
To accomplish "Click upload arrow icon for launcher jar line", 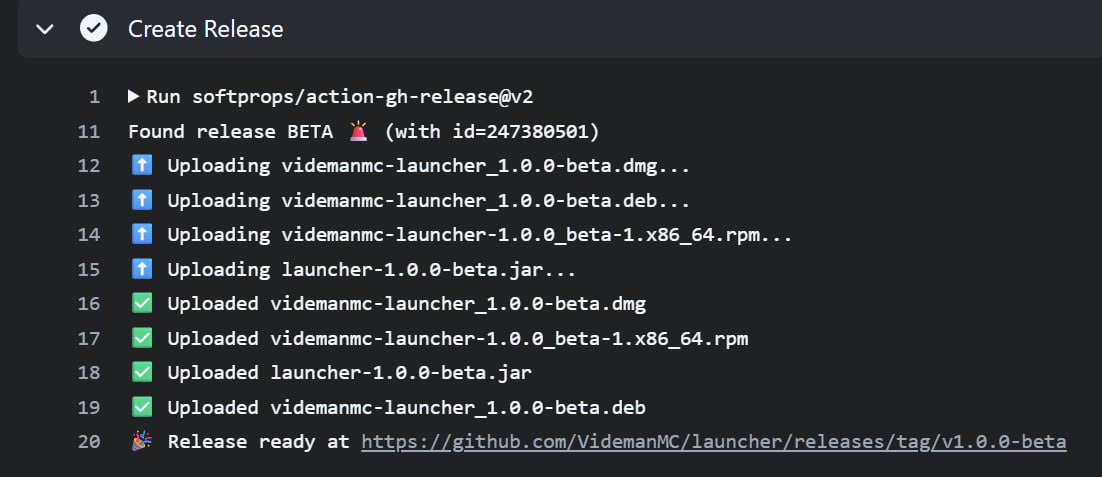I will pyautogui.click(x=142, y=269).
